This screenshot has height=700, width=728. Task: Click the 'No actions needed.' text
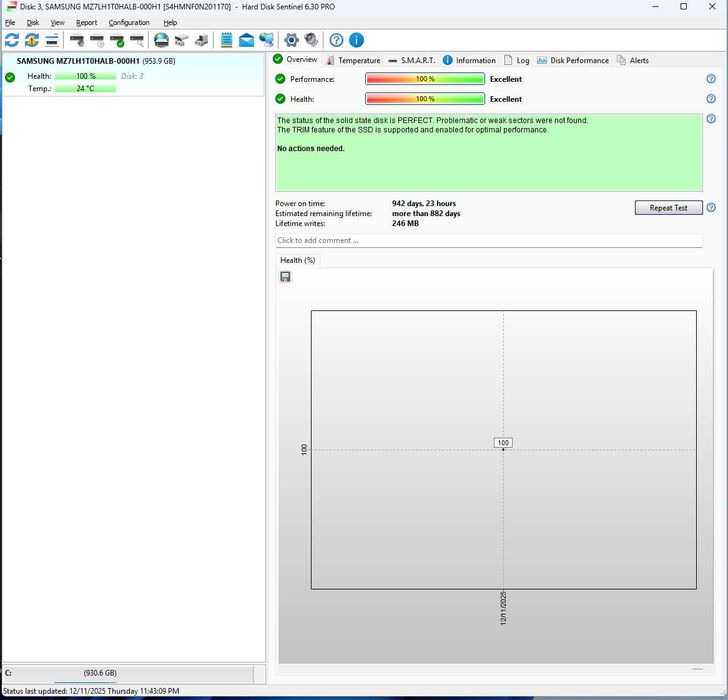pos(311,149)
